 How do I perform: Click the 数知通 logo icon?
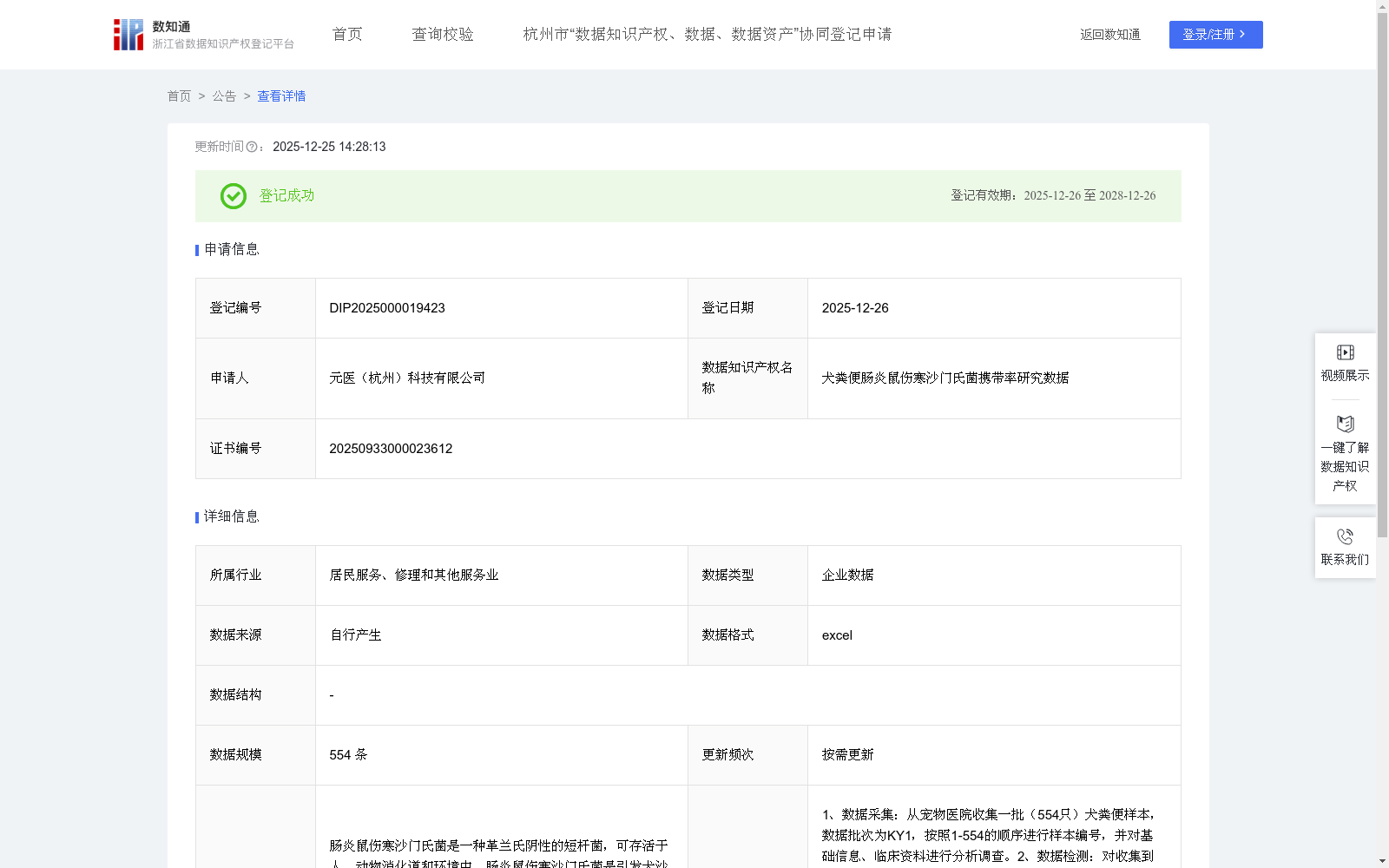pos(128,35)
